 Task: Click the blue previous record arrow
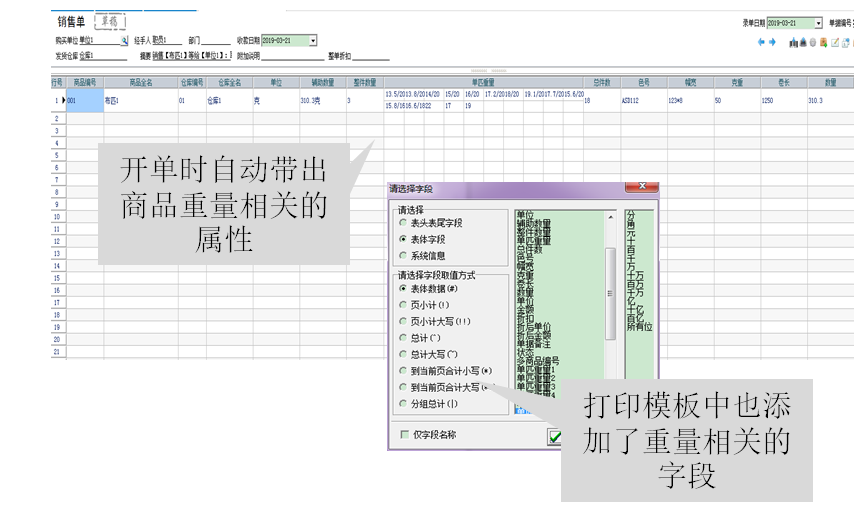coord(761,42)
